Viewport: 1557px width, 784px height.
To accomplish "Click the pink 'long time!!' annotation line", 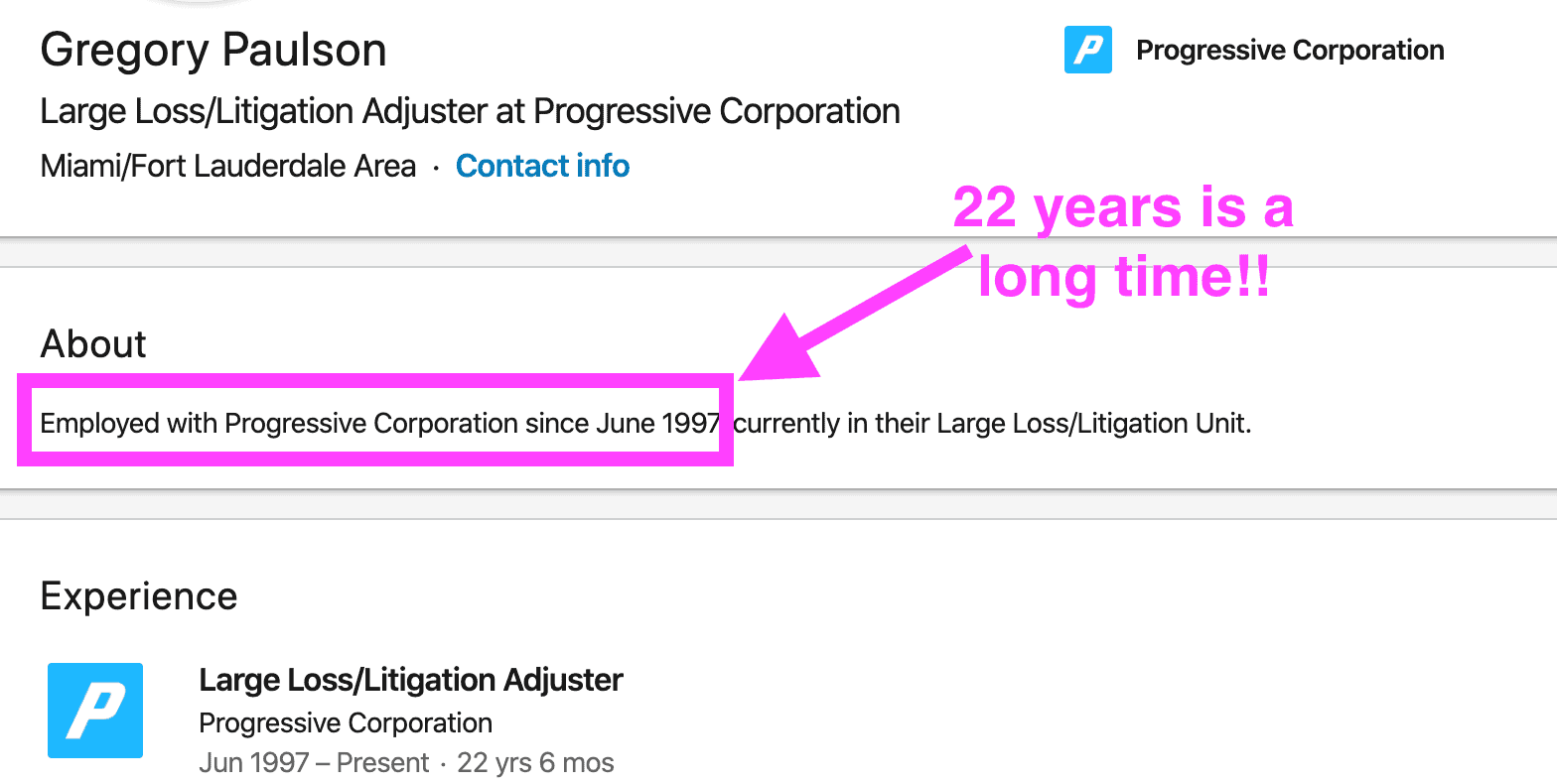I will [1124, 277].
